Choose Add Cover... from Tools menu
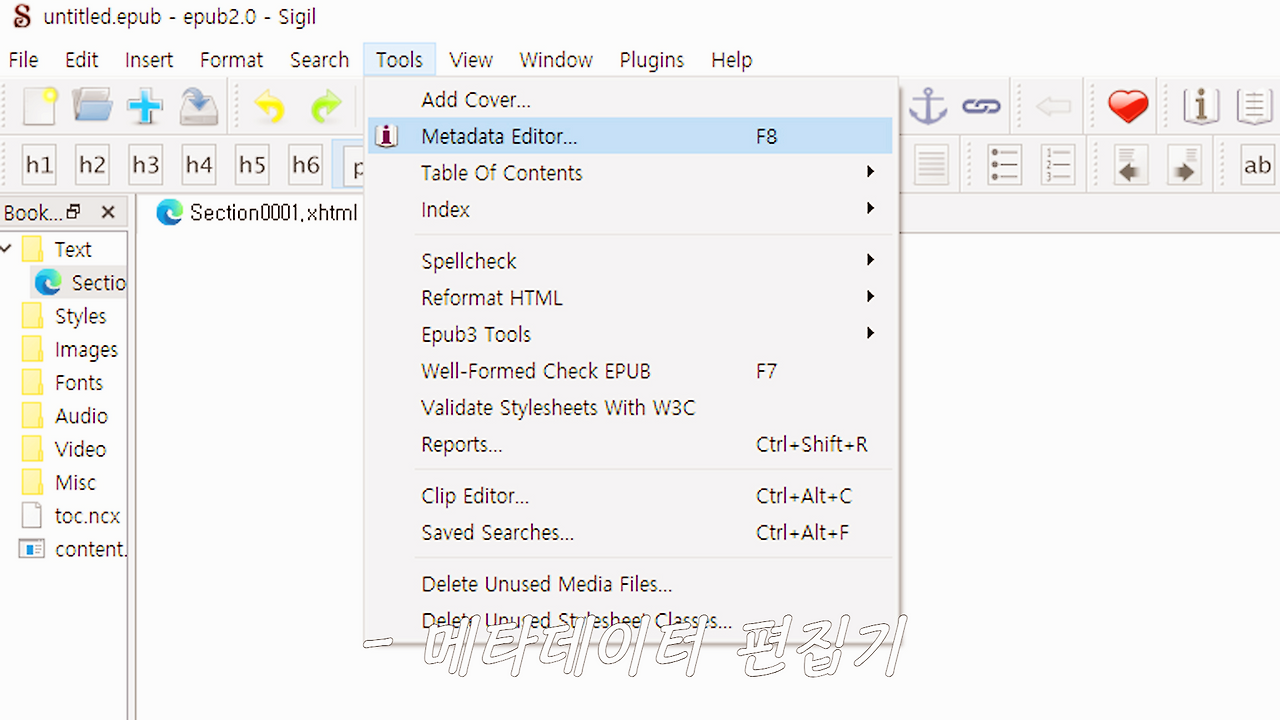The height and width of the screenshot is (720, 1280). pos(630,100)
